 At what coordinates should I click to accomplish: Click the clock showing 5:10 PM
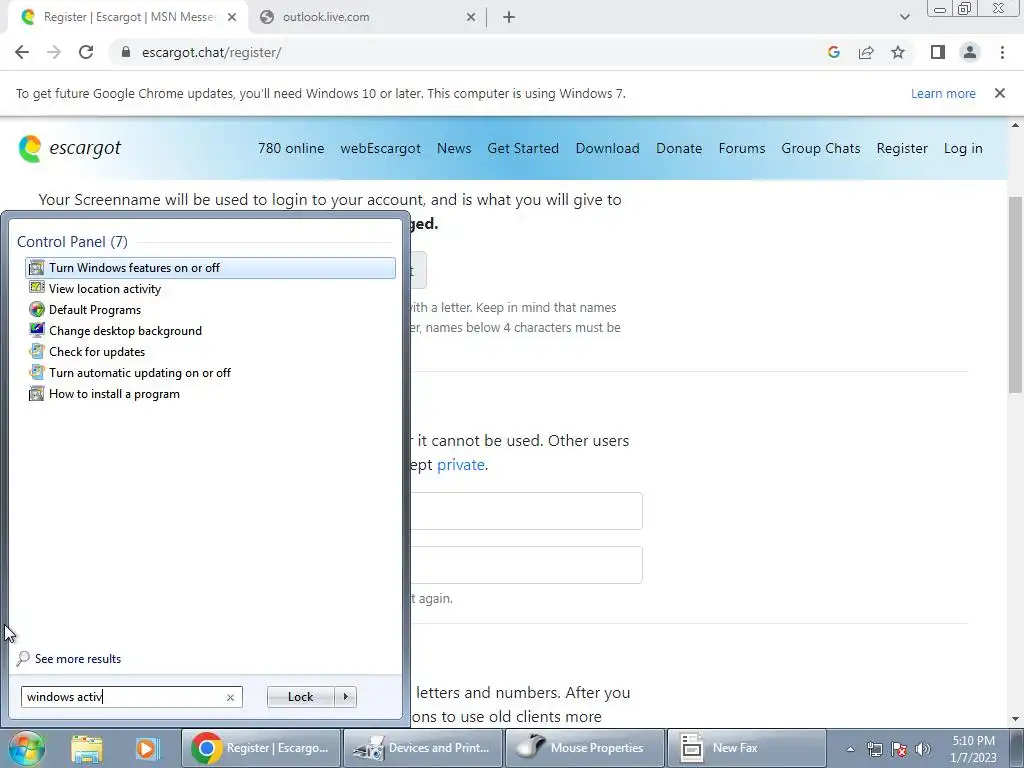(973, 749)
